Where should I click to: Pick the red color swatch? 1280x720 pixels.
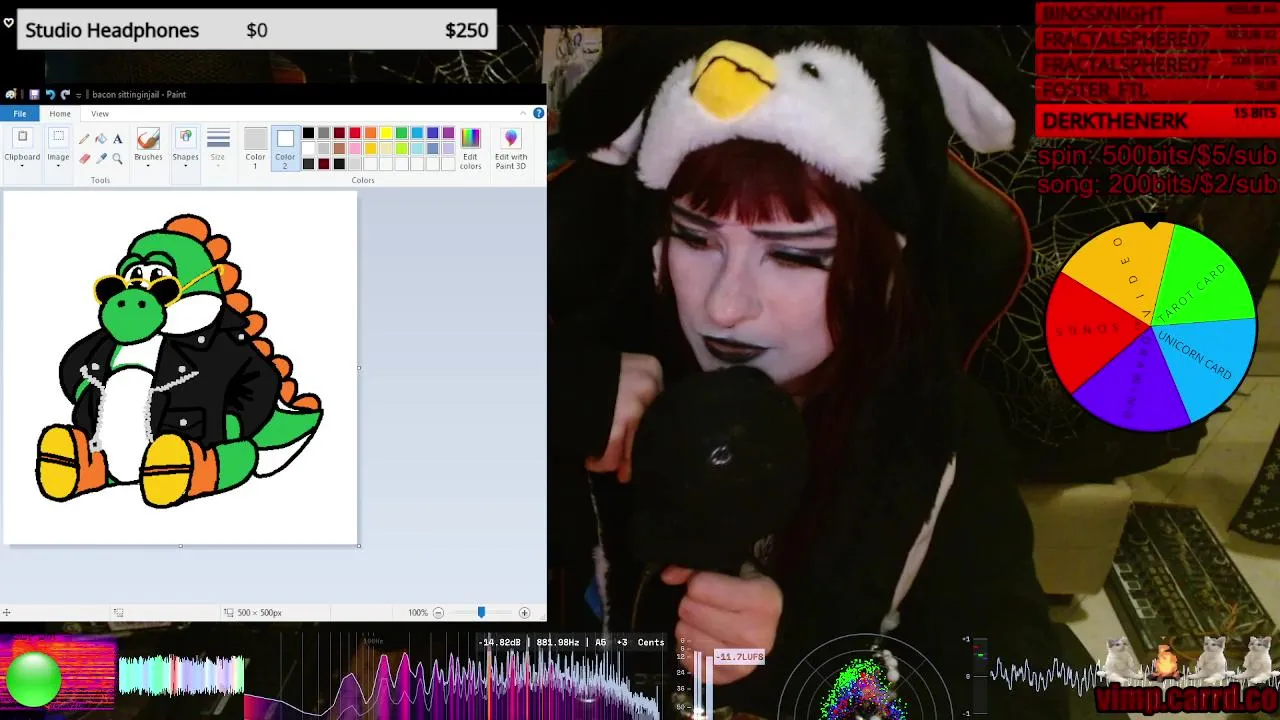coord(355,133)
